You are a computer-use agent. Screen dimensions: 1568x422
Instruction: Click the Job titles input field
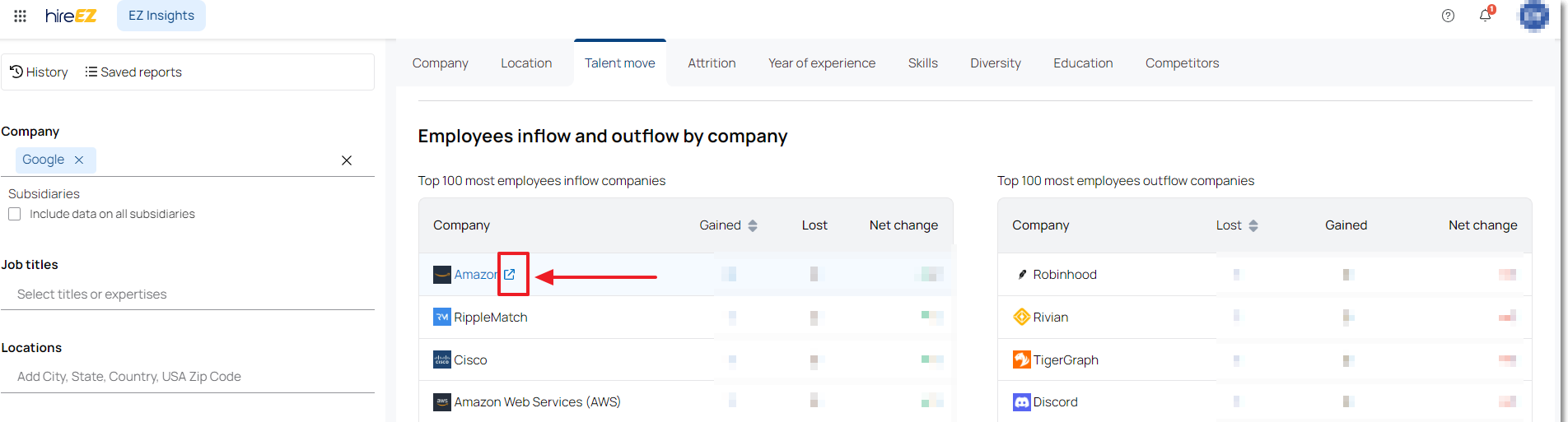[188, 294]
